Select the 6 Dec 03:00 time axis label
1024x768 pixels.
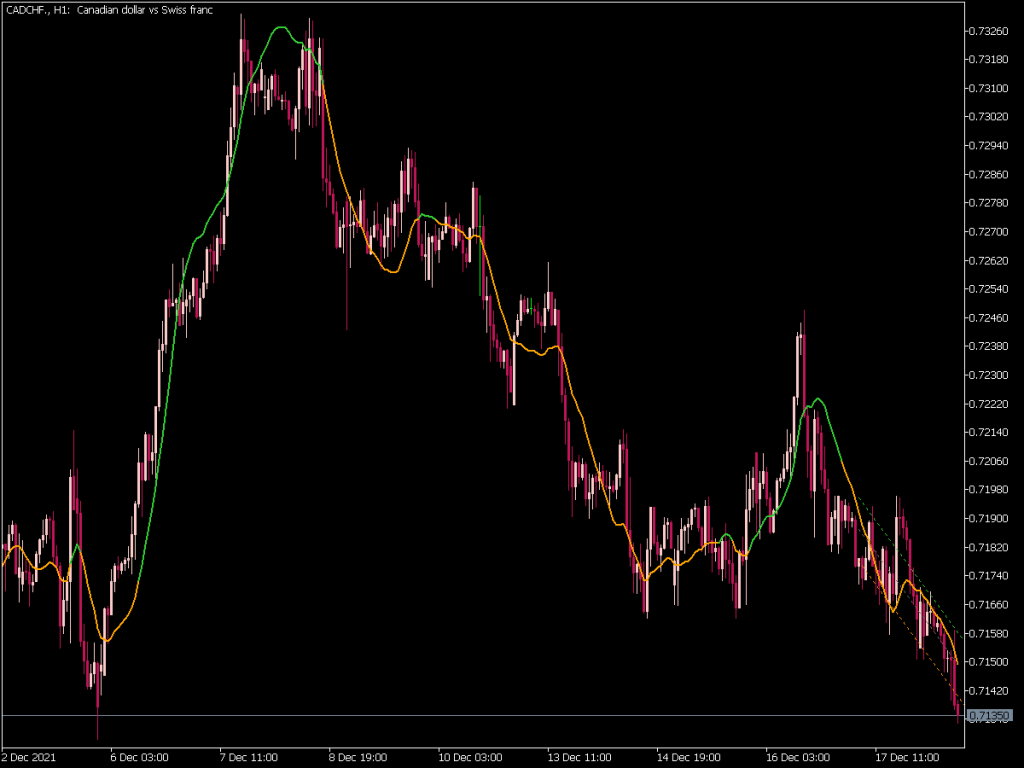click(x=140, y=757)
